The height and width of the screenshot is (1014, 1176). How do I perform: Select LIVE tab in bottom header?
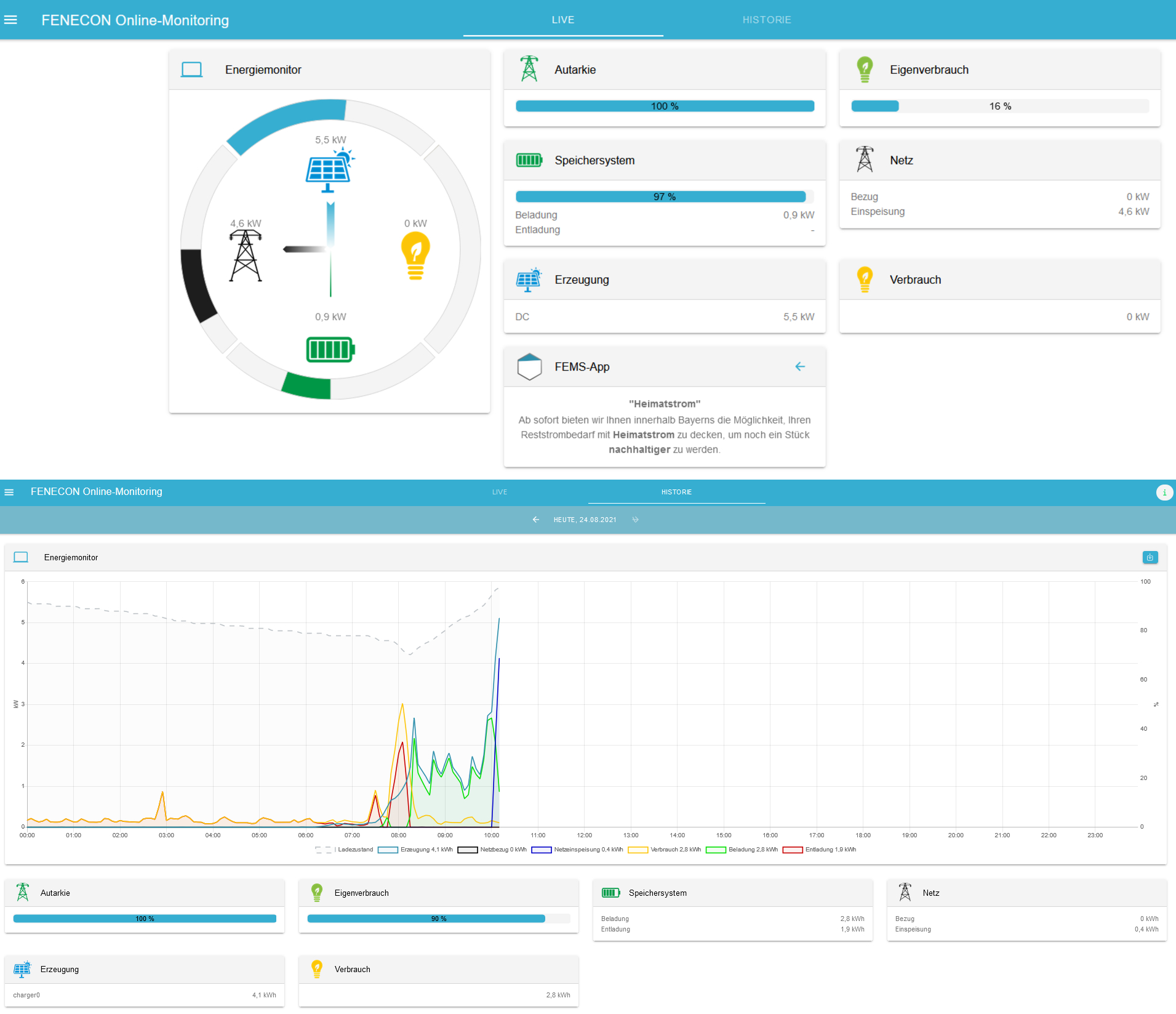[x=500, y=492]
